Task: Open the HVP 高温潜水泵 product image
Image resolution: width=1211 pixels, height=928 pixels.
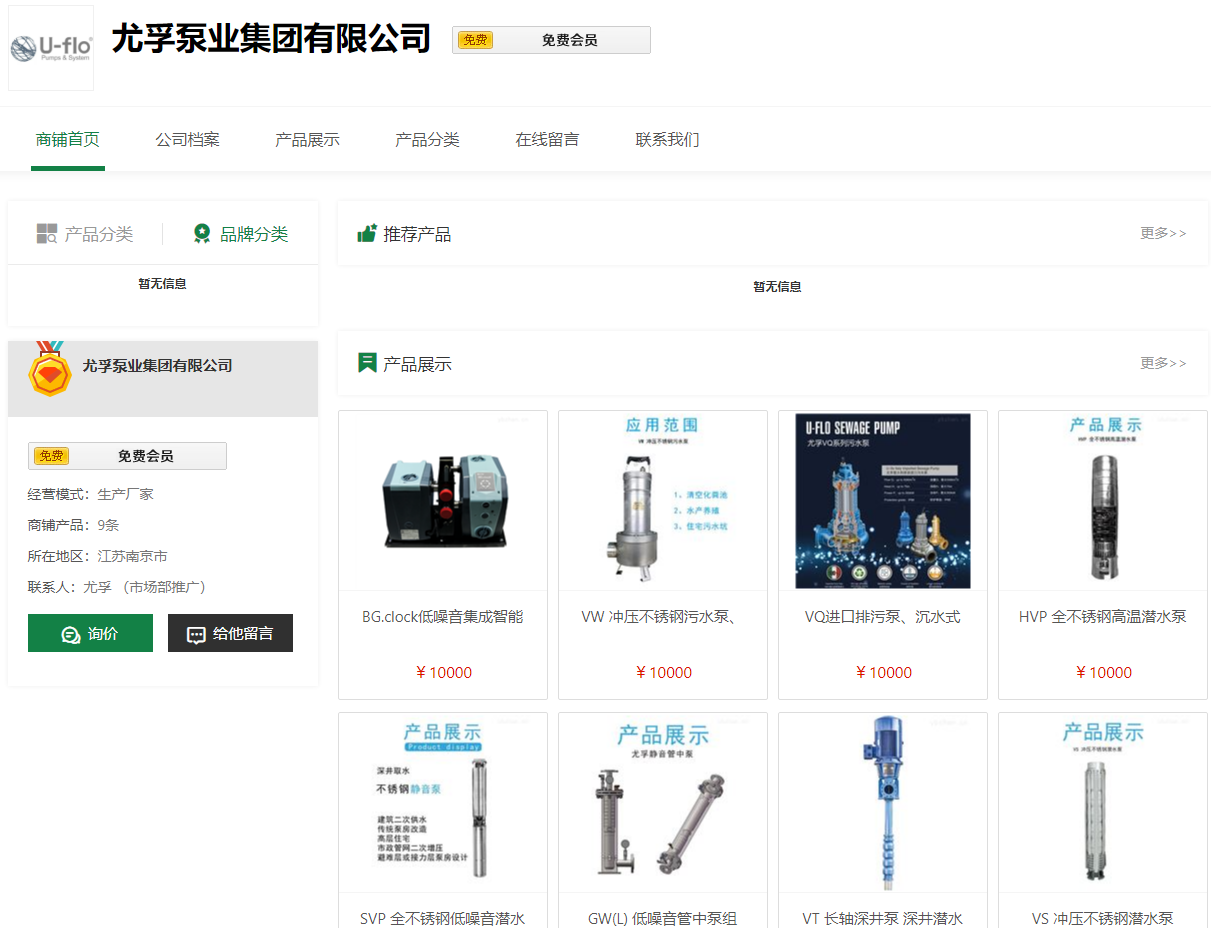Action: pyautogui.click(x=1103, y=500)
